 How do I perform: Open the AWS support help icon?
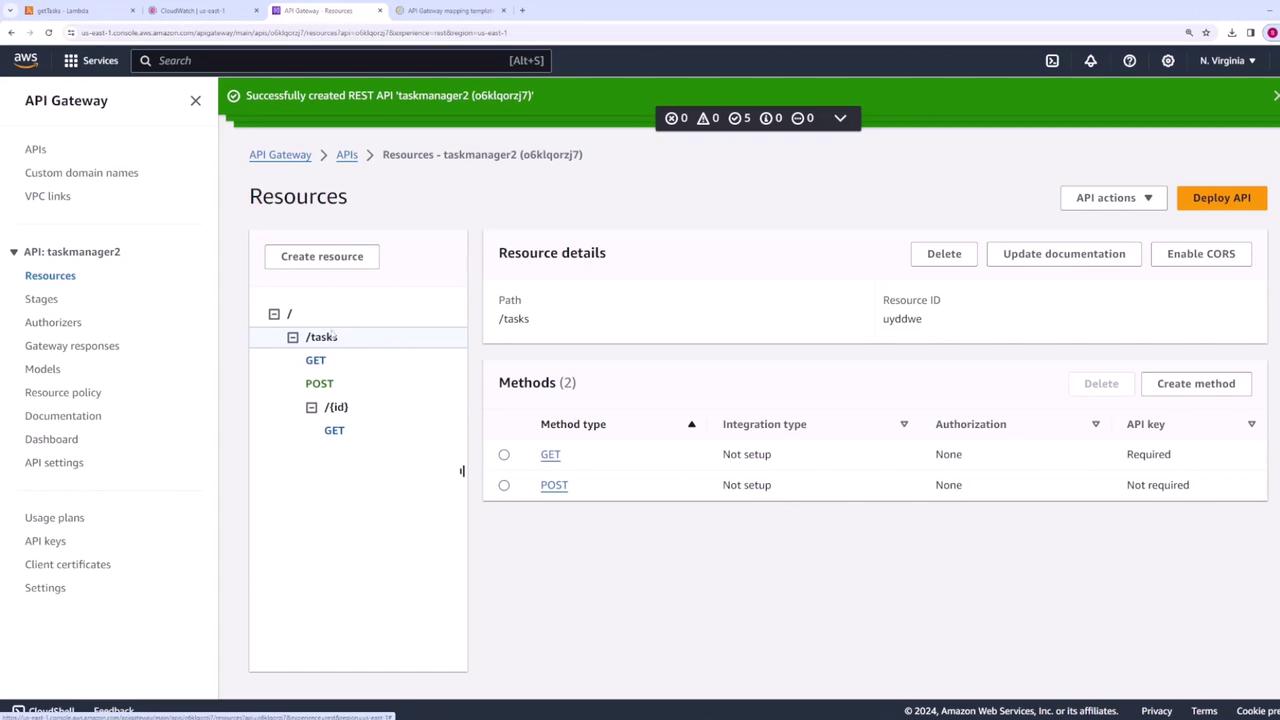coord(1129,60)
